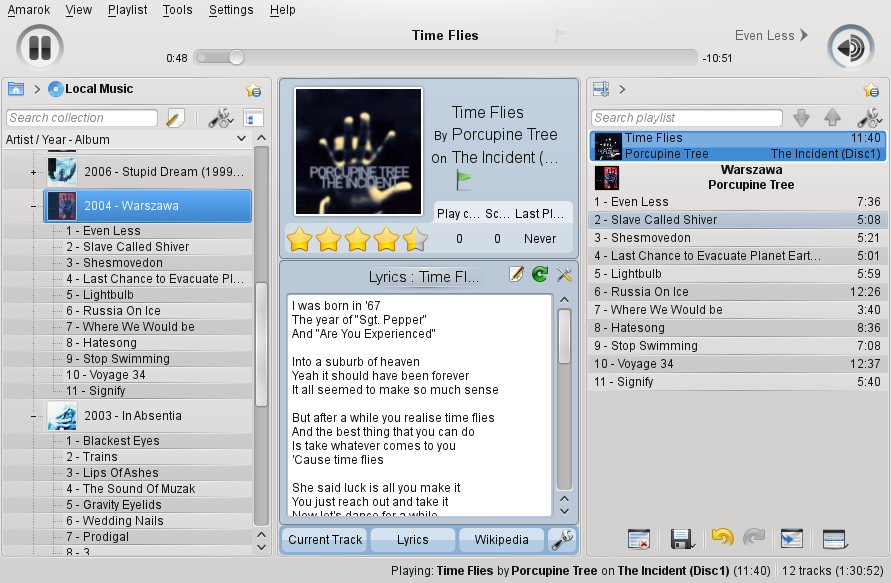Open the Settings menu

[x=231, y=10]
